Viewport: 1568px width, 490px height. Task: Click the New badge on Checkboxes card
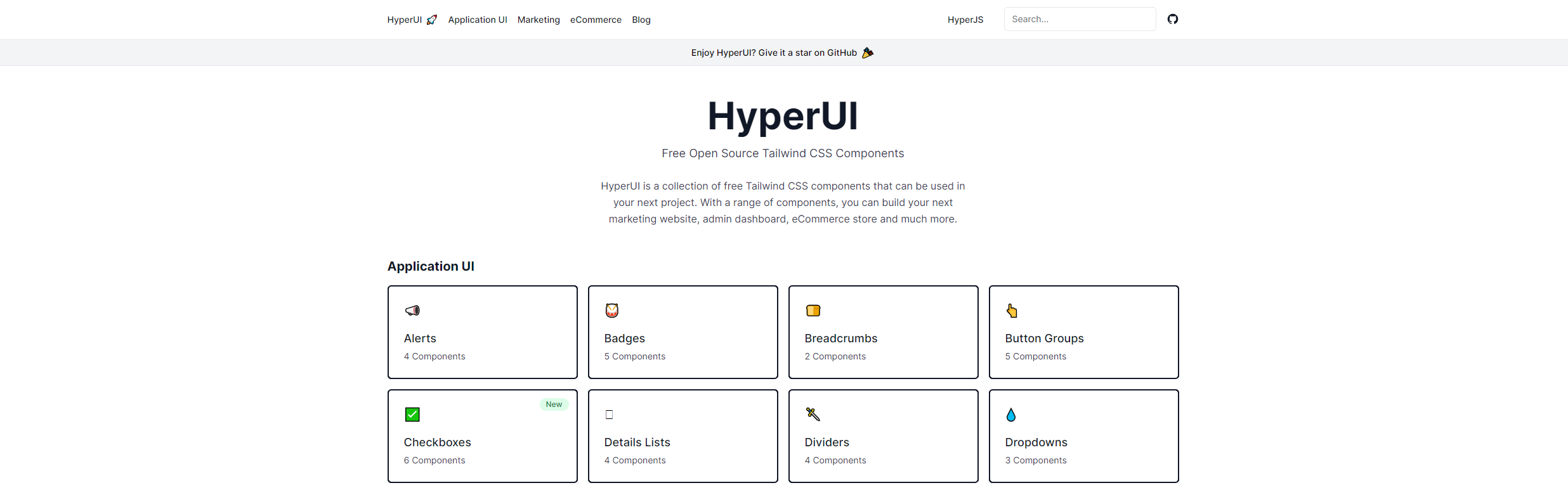click(554, 404)
